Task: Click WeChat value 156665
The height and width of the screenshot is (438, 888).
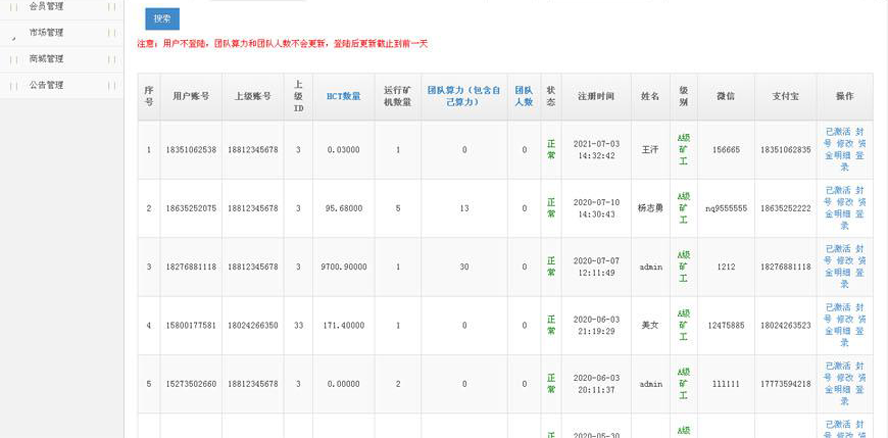Action: point(725,150)
